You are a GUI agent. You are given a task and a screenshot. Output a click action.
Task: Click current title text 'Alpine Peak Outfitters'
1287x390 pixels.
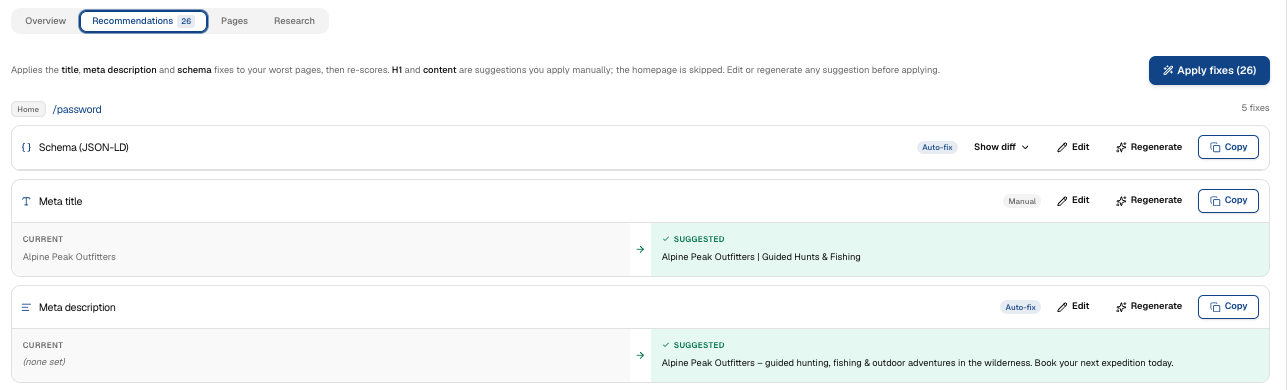tap(69, 257)
